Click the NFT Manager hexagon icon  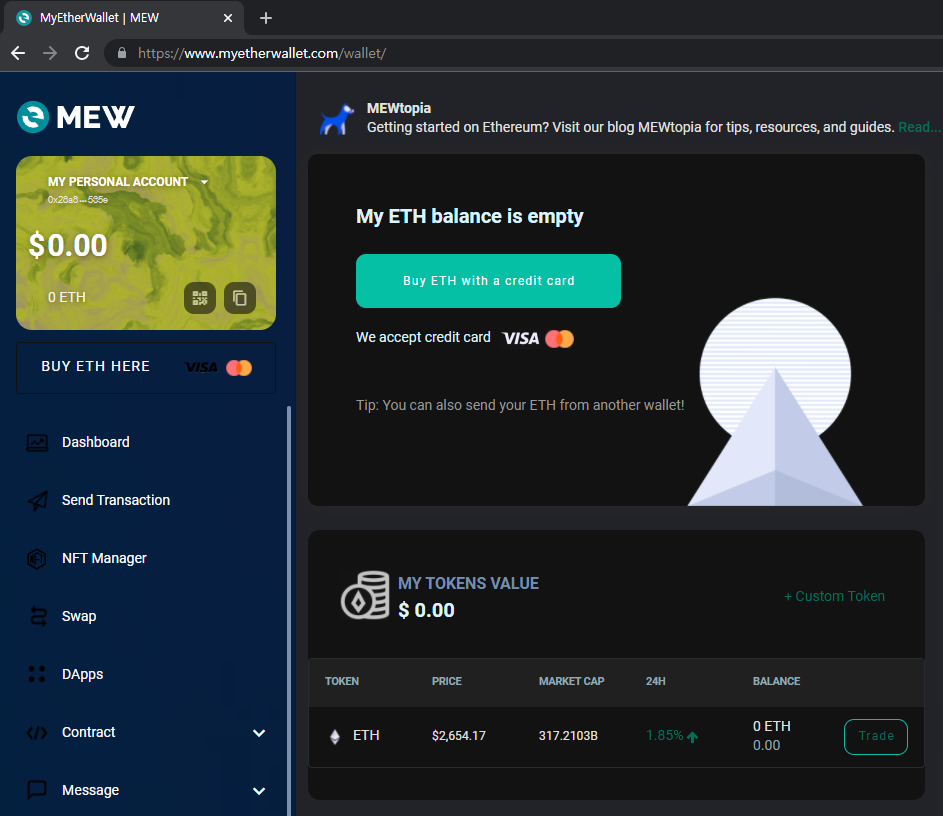37,559
